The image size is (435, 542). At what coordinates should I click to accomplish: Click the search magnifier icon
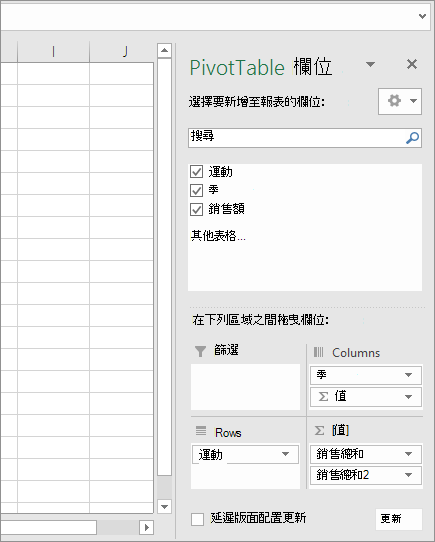[x=412, y=138]
